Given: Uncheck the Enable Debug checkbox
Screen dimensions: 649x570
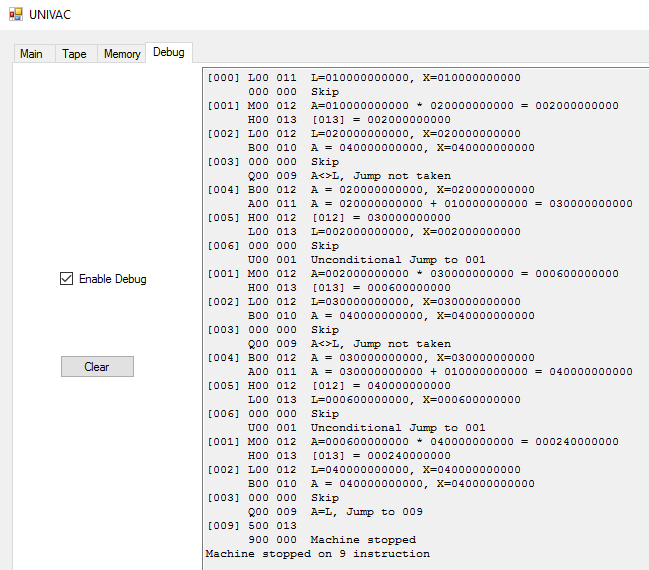Looking at the screenshot, I should coord(67,279).
